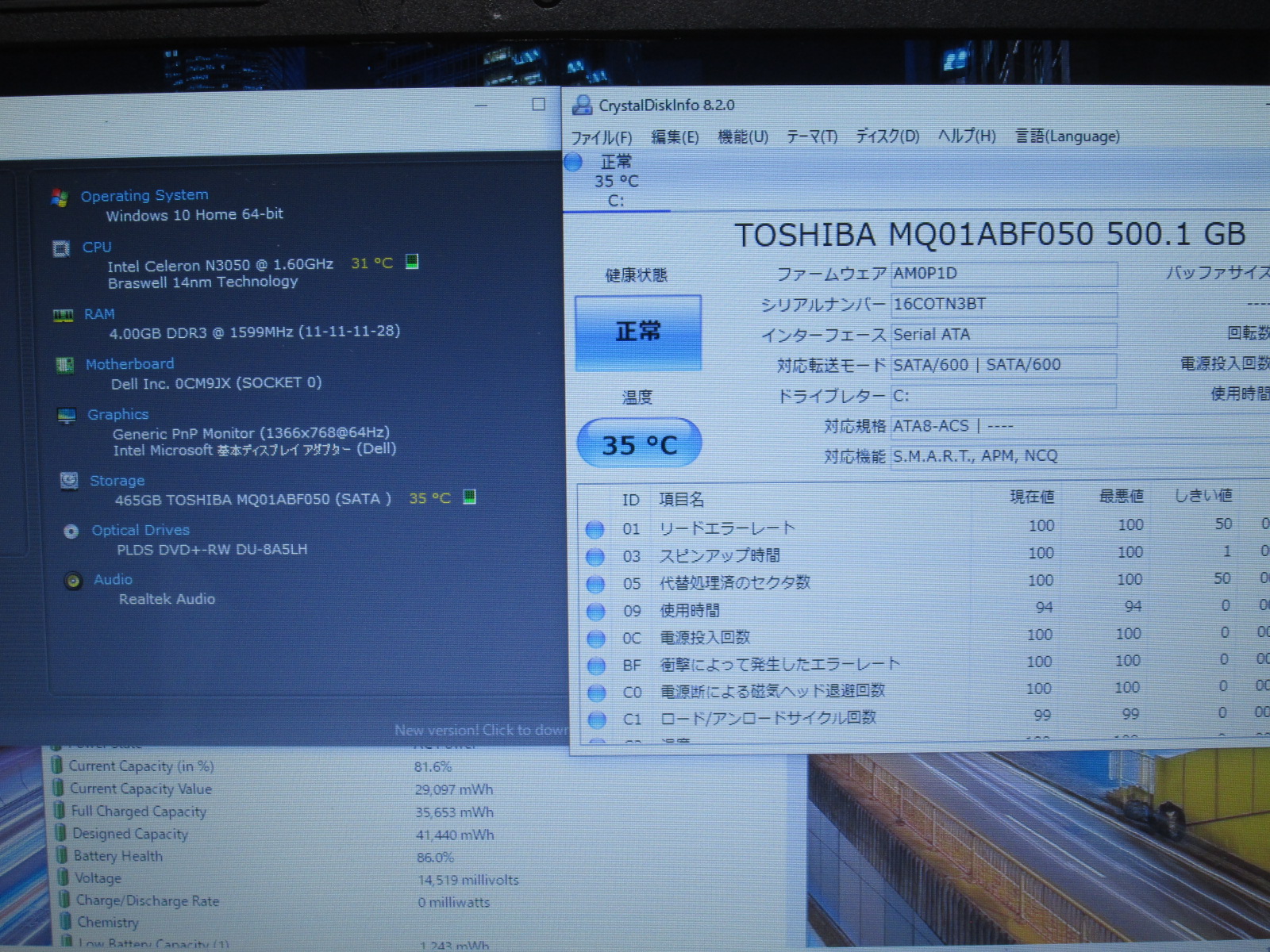Click the CPU chip icon in Speccy
1270x952 pixels.
coord(61,248)
